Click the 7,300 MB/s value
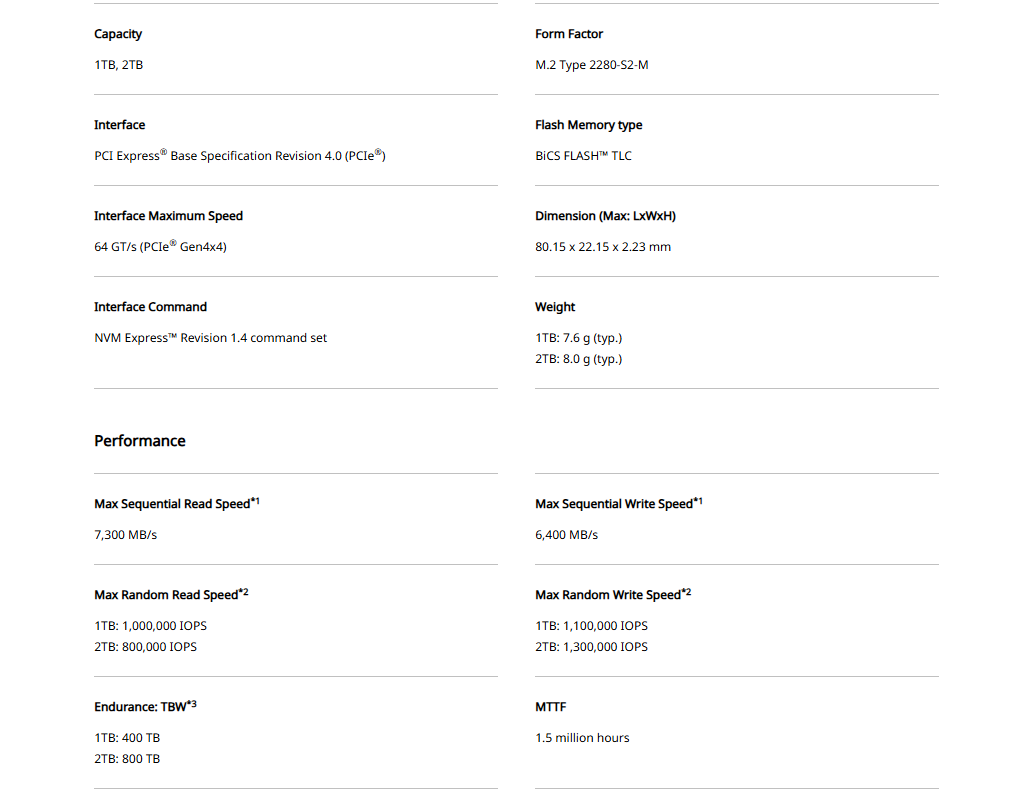Image resolution: width=1033 pixels, height=796 pixels. (x=125, y=535)
